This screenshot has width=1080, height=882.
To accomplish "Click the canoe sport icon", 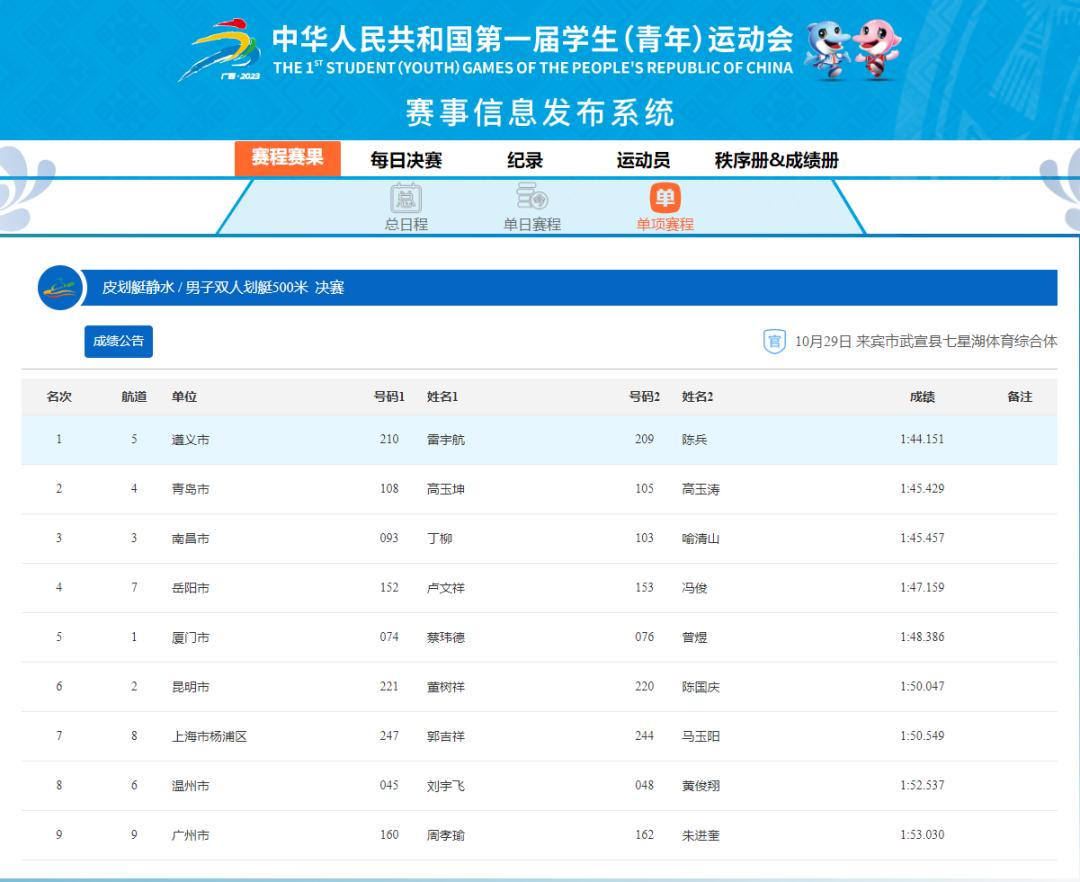I will [x=61, y=288].
